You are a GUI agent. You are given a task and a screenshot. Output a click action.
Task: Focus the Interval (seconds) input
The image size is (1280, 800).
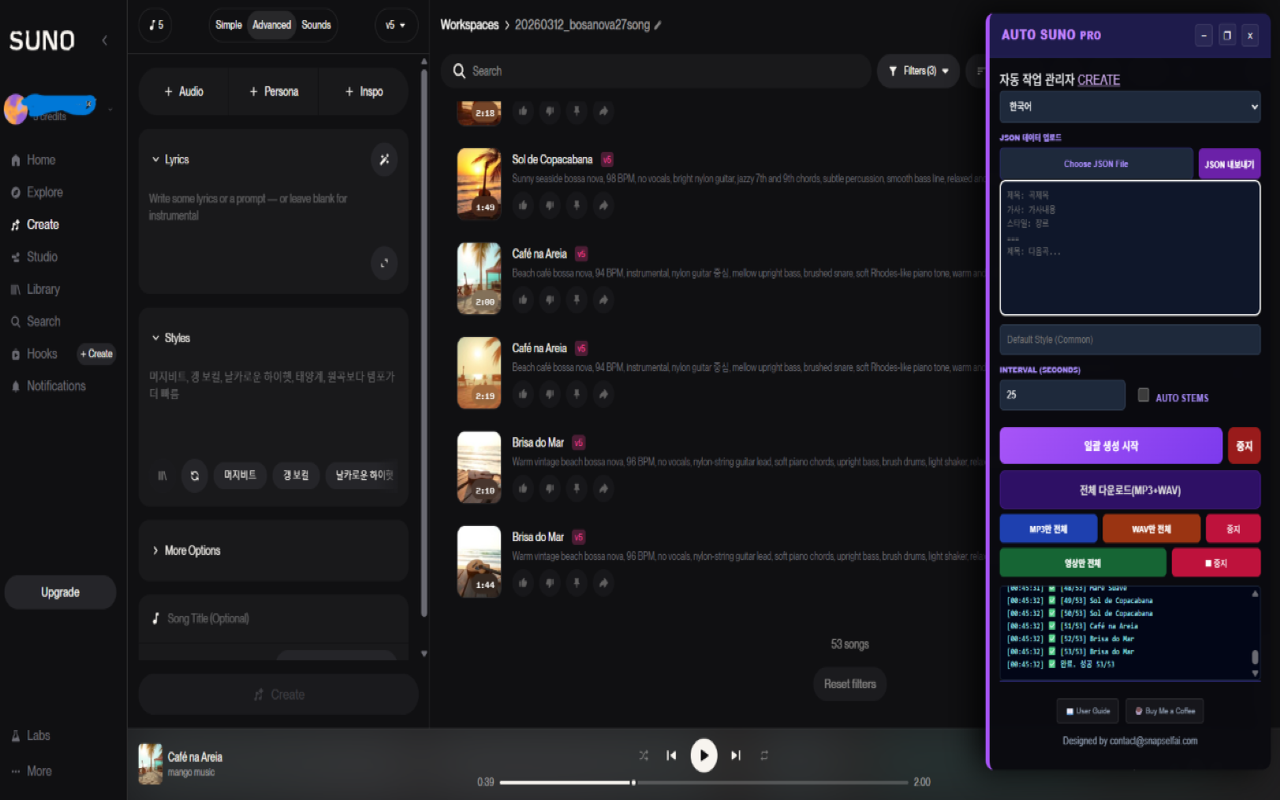(1062, 395)
